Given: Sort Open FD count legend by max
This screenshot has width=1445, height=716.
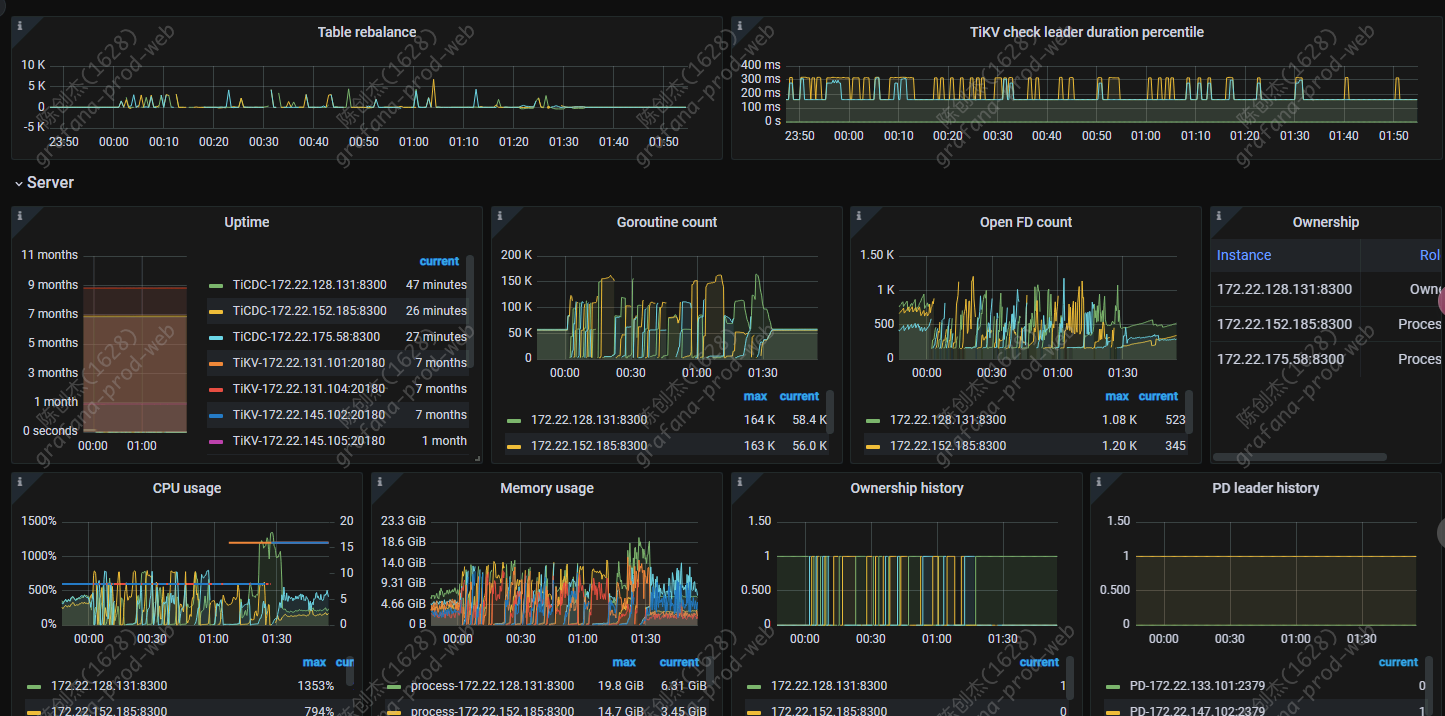Looking at the screenshot, I should 1117,396.
